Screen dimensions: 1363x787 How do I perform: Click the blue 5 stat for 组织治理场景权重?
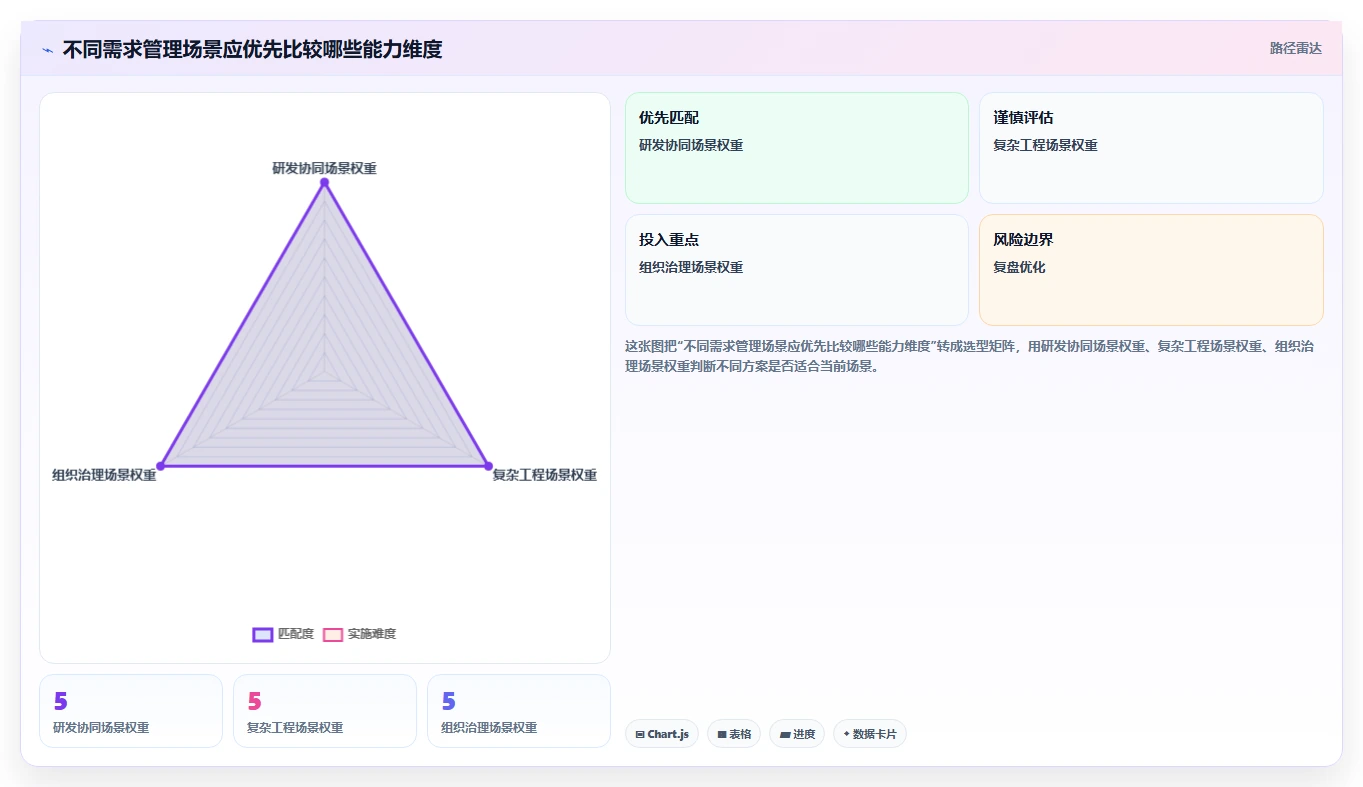[x=448, y=701]
